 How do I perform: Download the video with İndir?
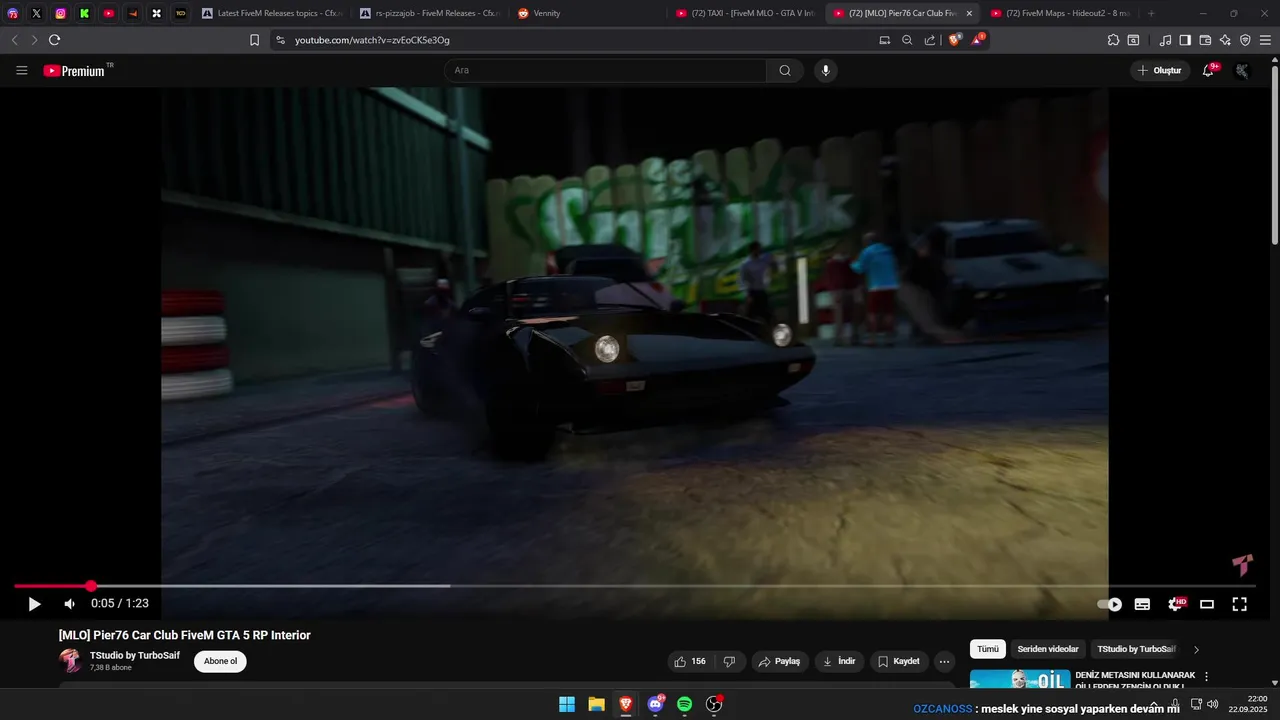[840, 662]
